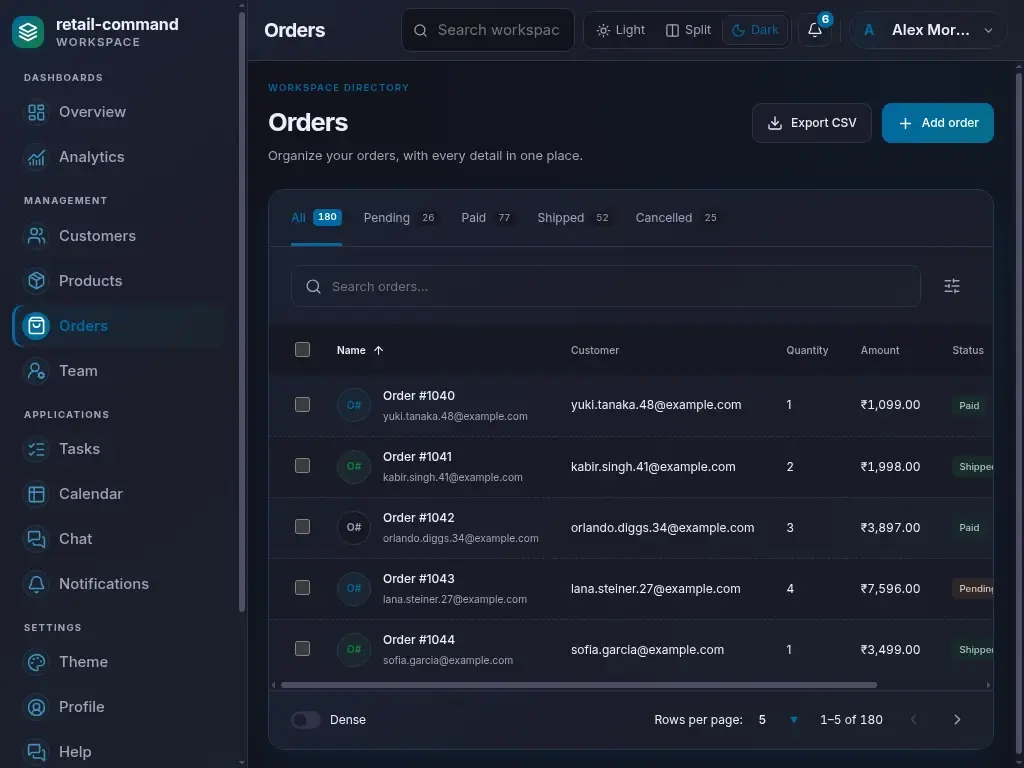Click the magnifier icon in workspace search
The width and height of the screenshot is (1024, 768).
pos(421,31)
